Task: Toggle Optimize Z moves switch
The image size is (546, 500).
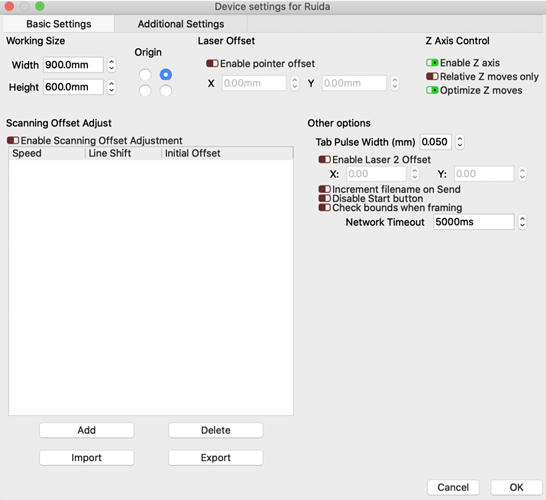Action: pyautogui.click(x=432, y=90)
